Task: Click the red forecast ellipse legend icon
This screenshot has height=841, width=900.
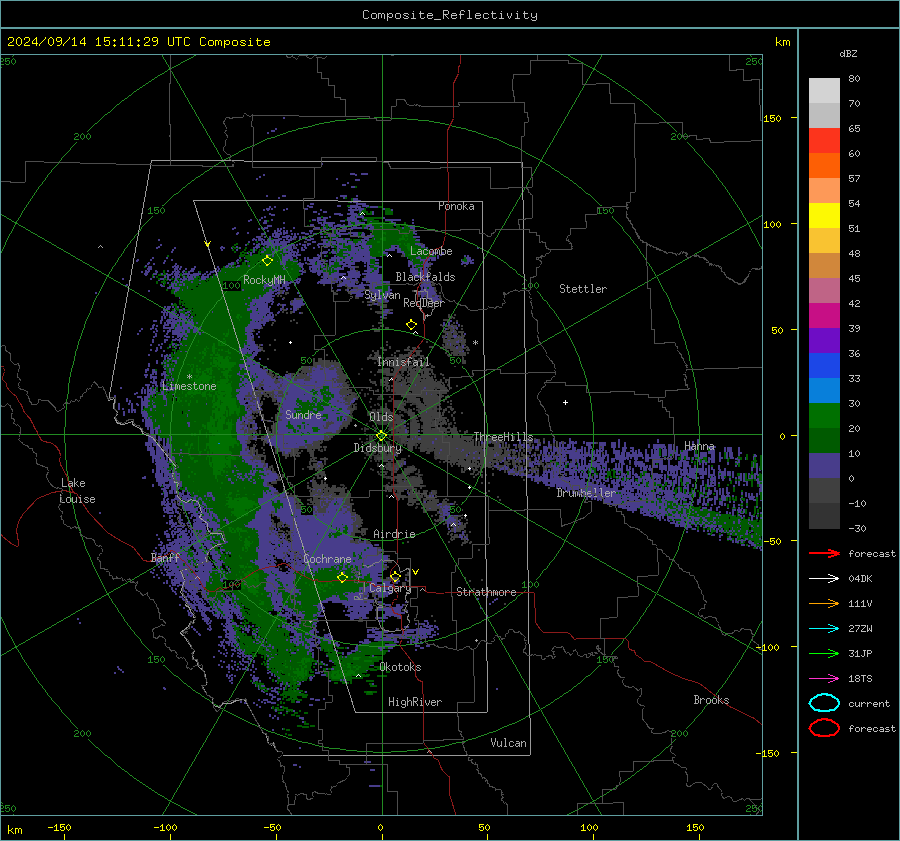Action: 824,728
